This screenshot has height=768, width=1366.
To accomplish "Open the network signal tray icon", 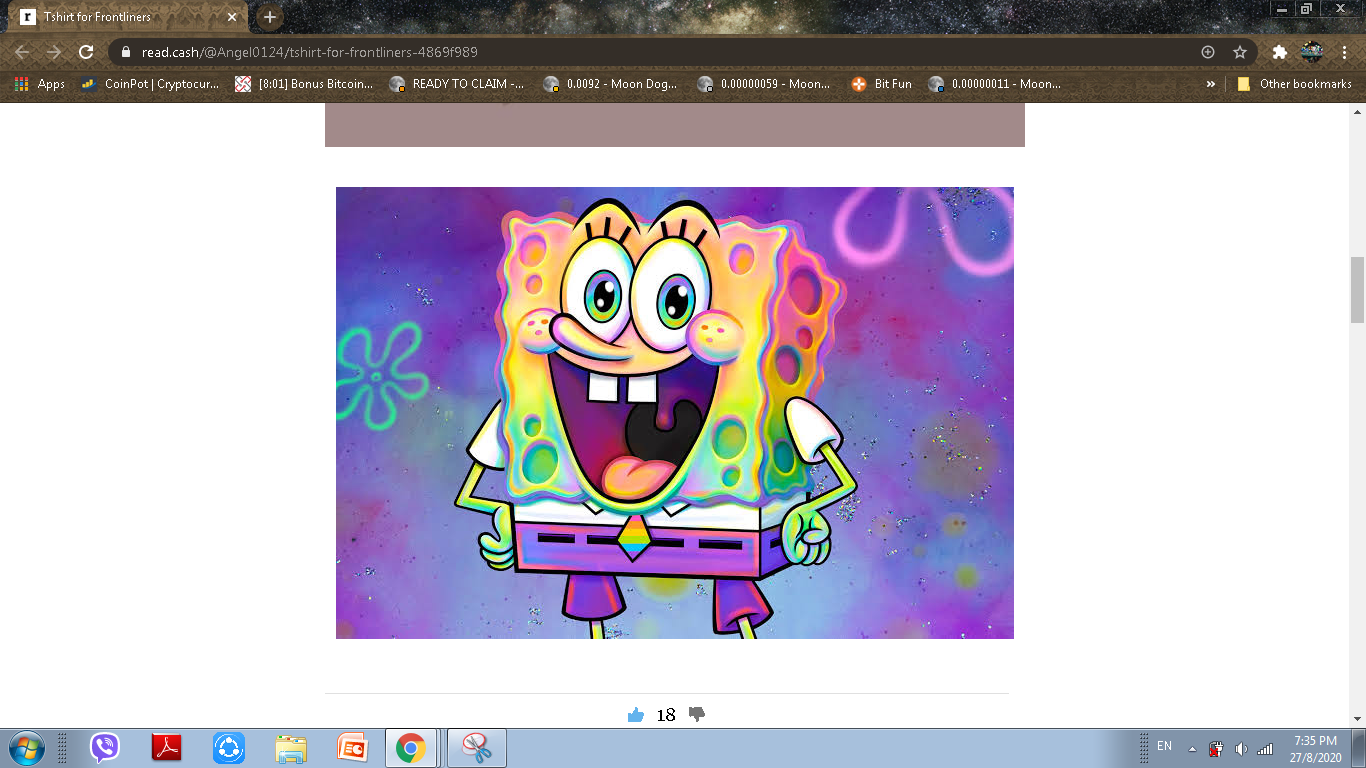I will pos(1265,748).
